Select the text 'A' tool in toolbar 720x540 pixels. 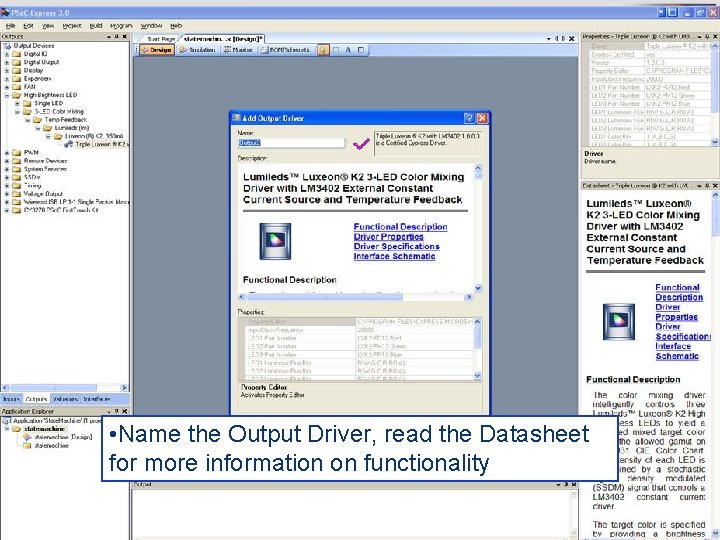click(348, 50)
